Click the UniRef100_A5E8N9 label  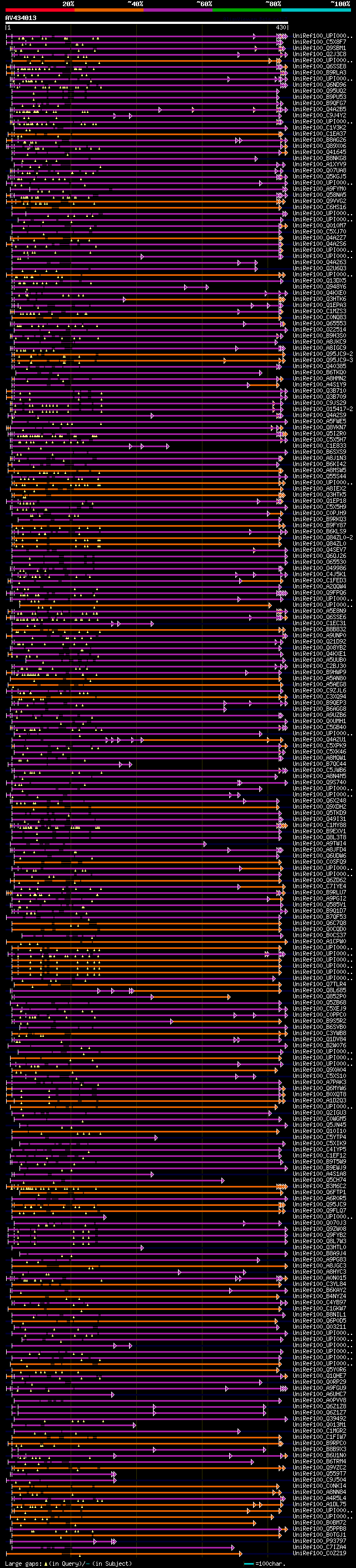tap(319, 611)
